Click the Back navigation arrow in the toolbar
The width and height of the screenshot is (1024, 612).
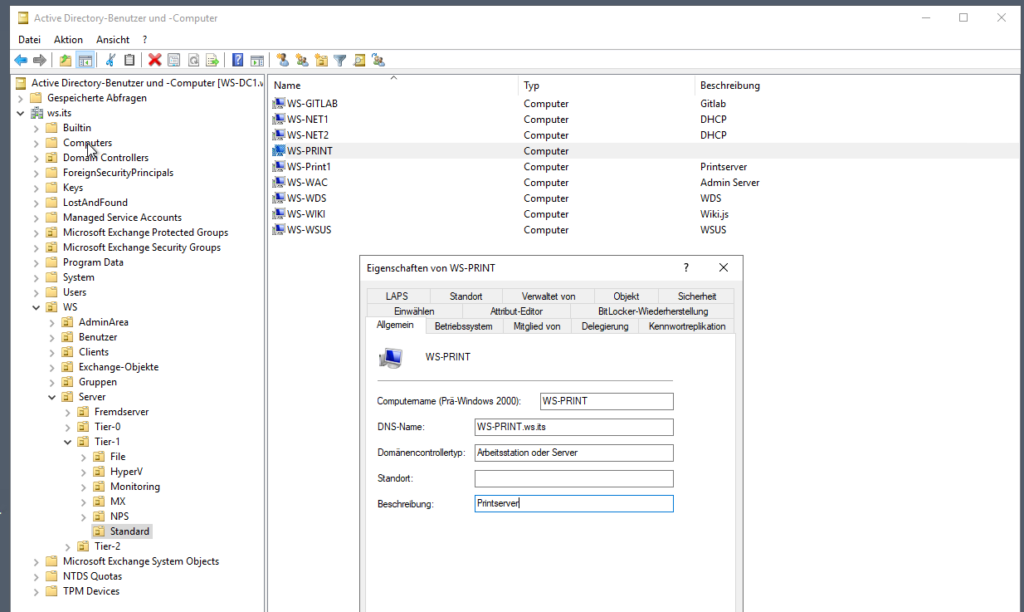point(21,59)
